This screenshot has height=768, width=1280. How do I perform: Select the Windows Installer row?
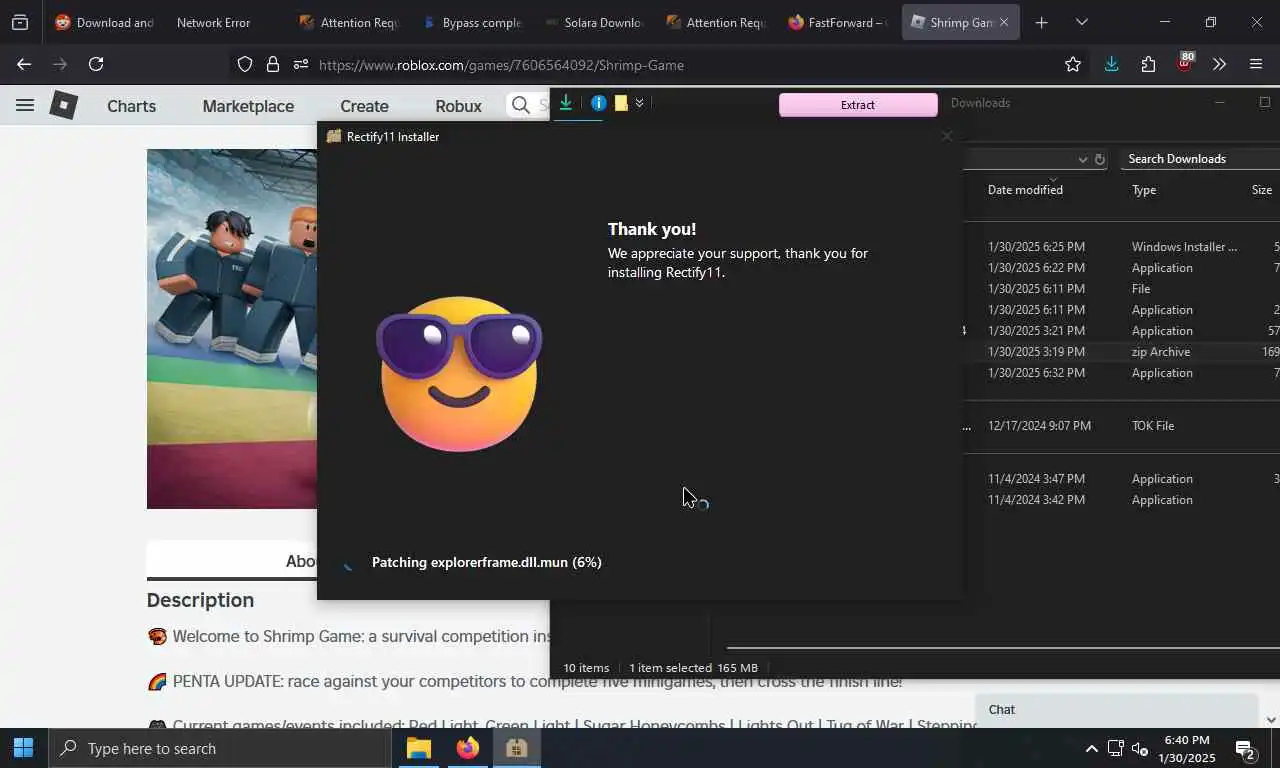(x=1121, y=247)
